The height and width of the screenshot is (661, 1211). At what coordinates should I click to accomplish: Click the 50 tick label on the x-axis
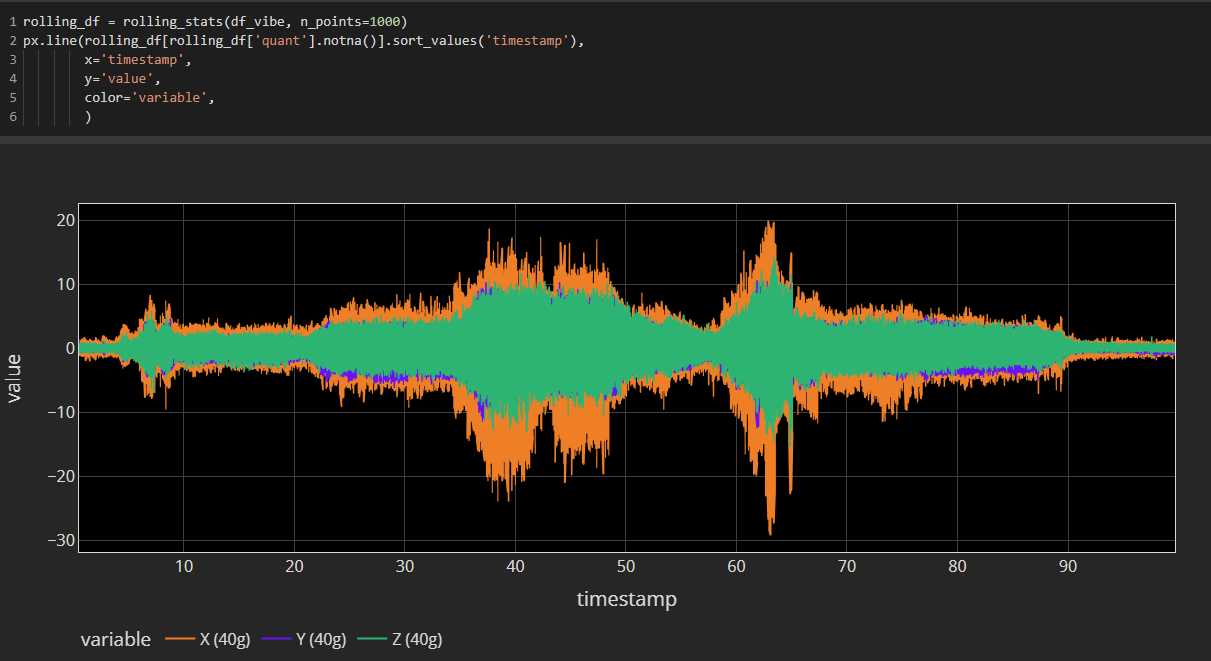click(625, 566)
